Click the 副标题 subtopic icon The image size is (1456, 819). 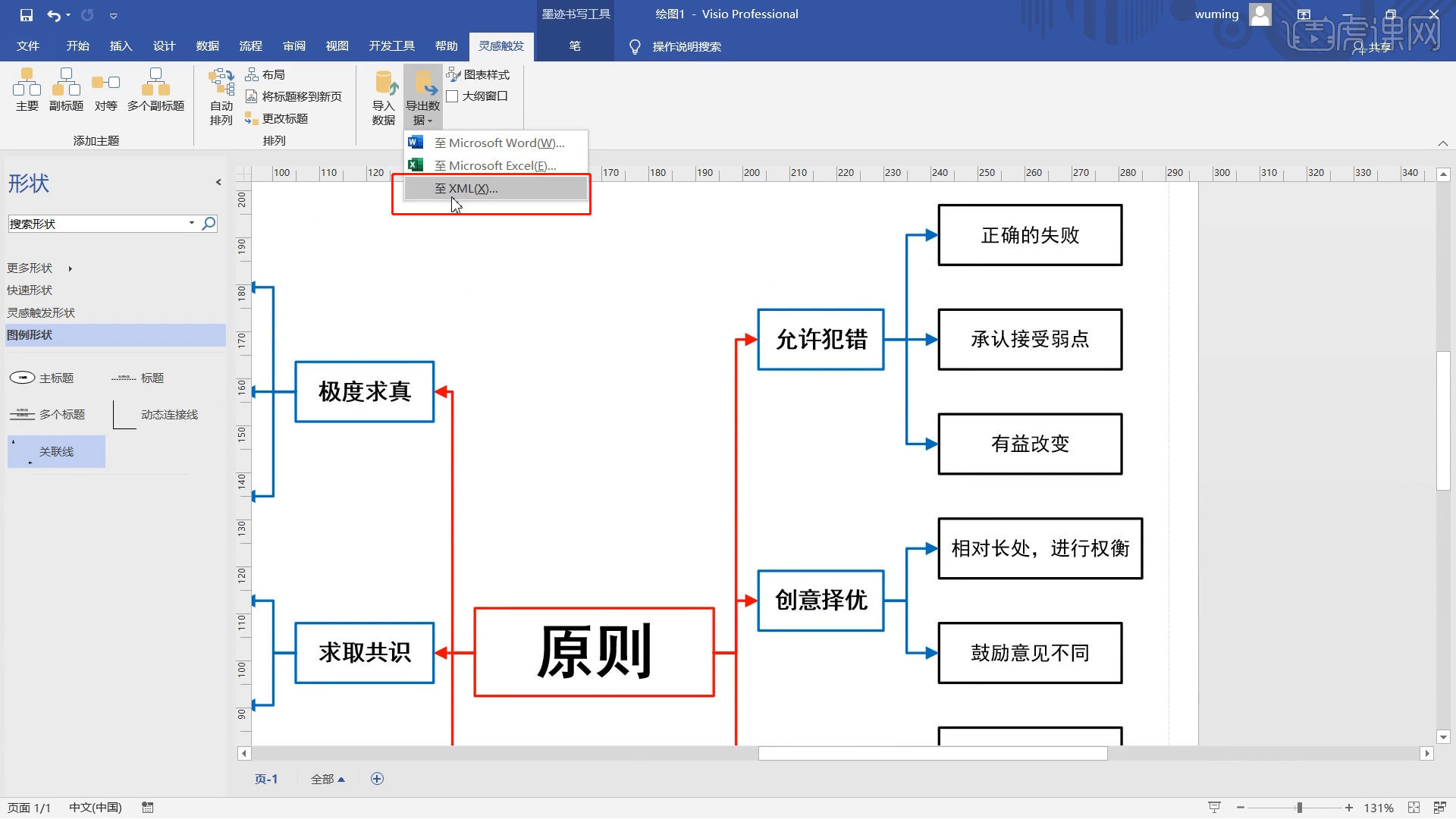pyautogui.click(x=66, y=89)
